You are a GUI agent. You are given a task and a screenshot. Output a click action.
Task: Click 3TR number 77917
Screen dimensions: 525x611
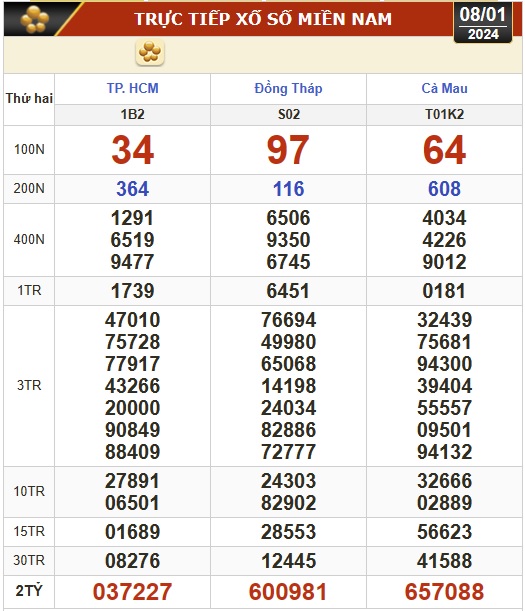click(133, 364)
